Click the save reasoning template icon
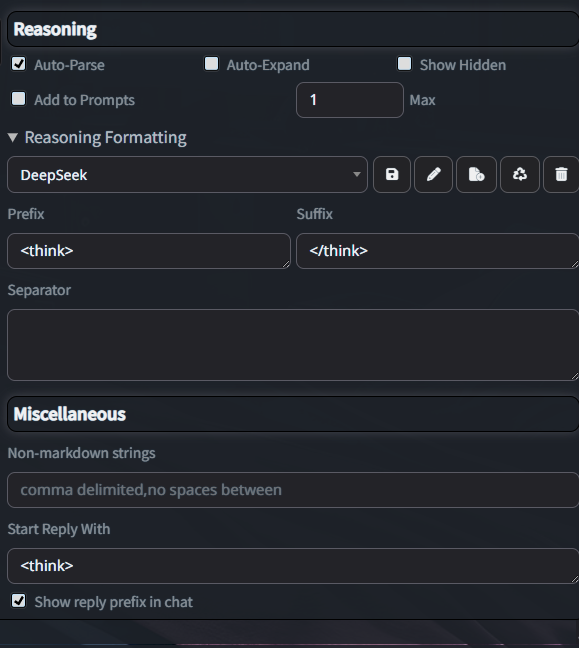Viewport: 579px width, 648px height. point(392,174)
